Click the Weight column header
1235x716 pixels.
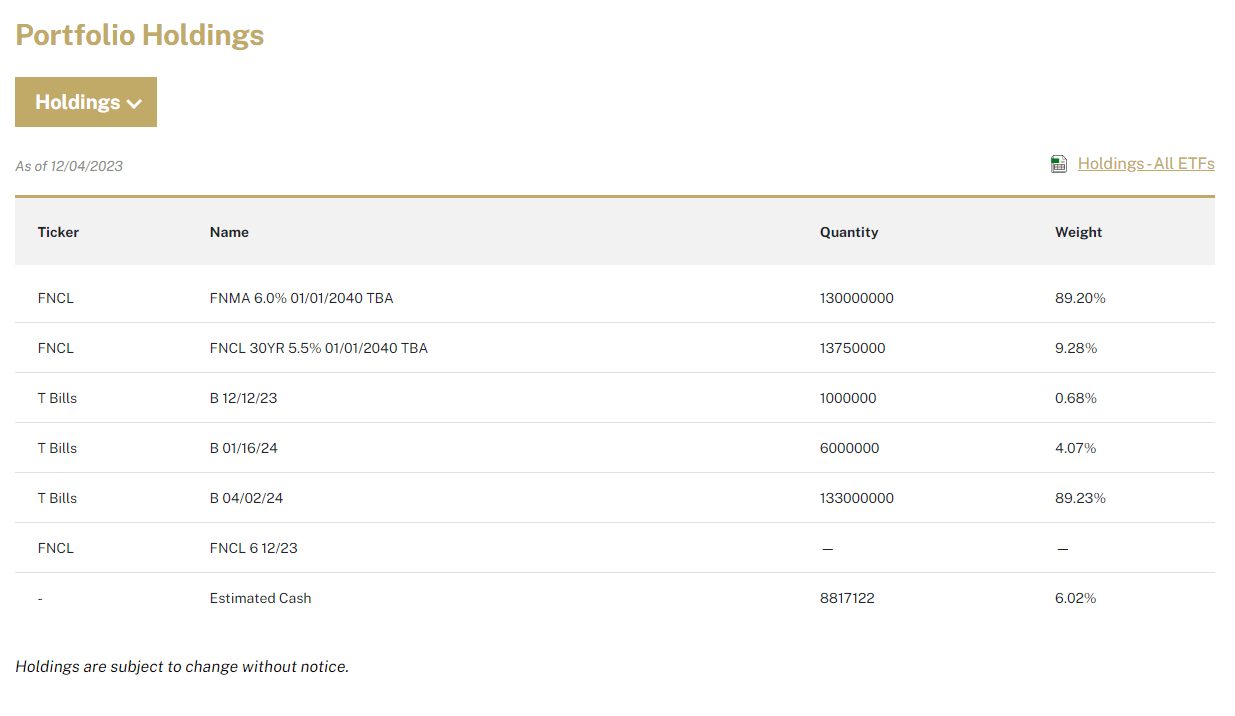[x=1078, y=231]
